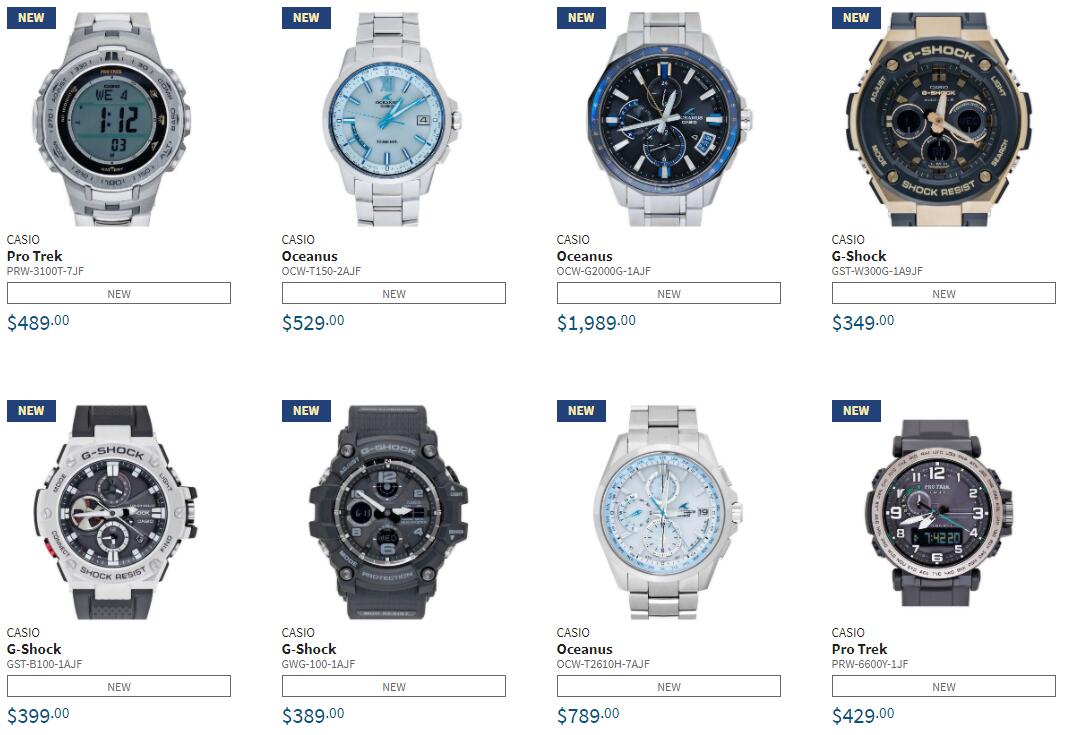Image resolution: width=1065 pixels, height=735 pixels.
Task: Open the Oceanus title link priced $789
Action: 585,649
